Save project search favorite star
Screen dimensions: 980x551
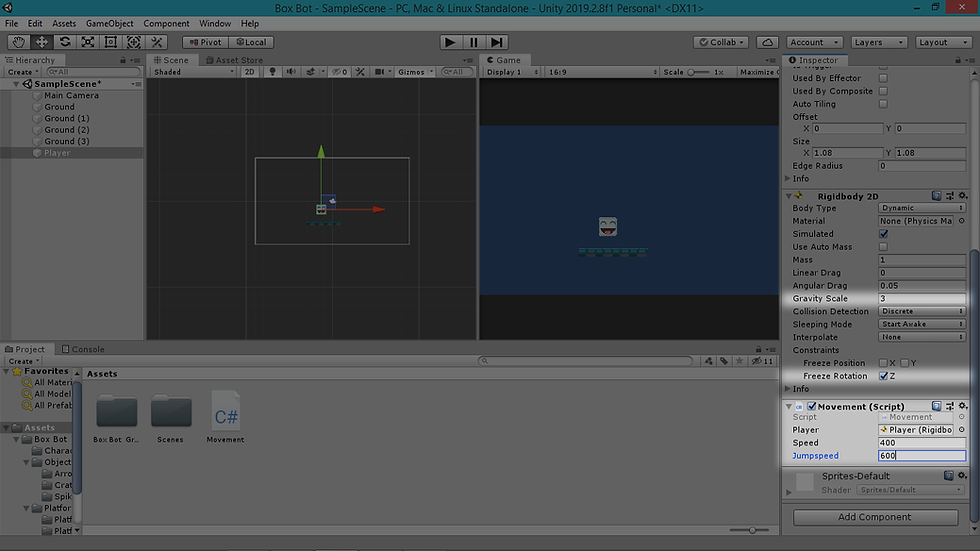(739, 361)
